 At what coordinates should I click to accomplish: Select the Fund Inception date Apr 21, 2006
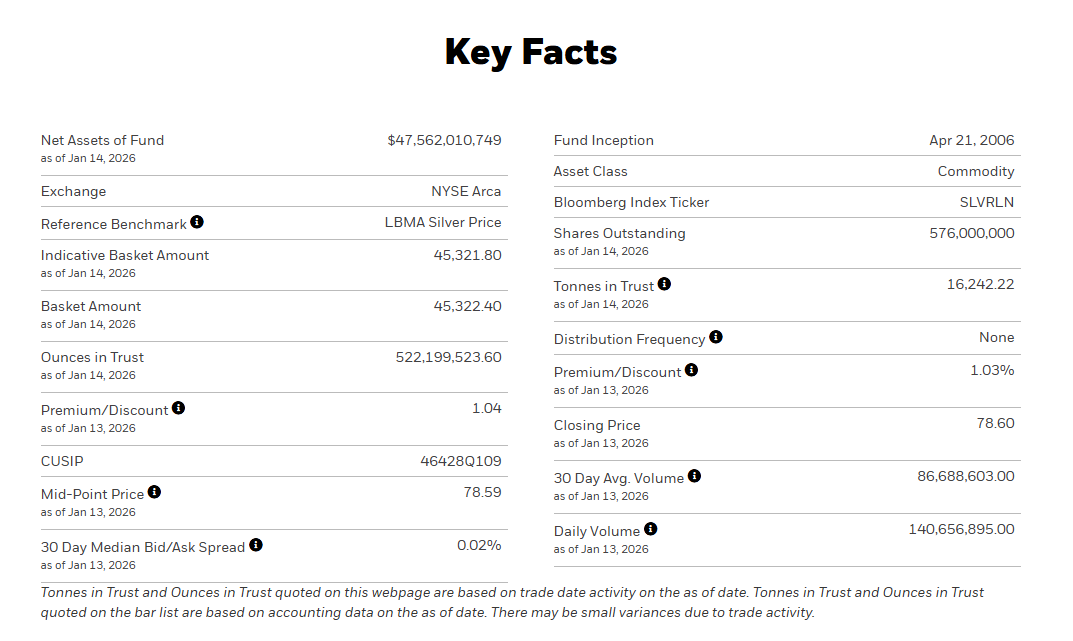coord(971,140)
